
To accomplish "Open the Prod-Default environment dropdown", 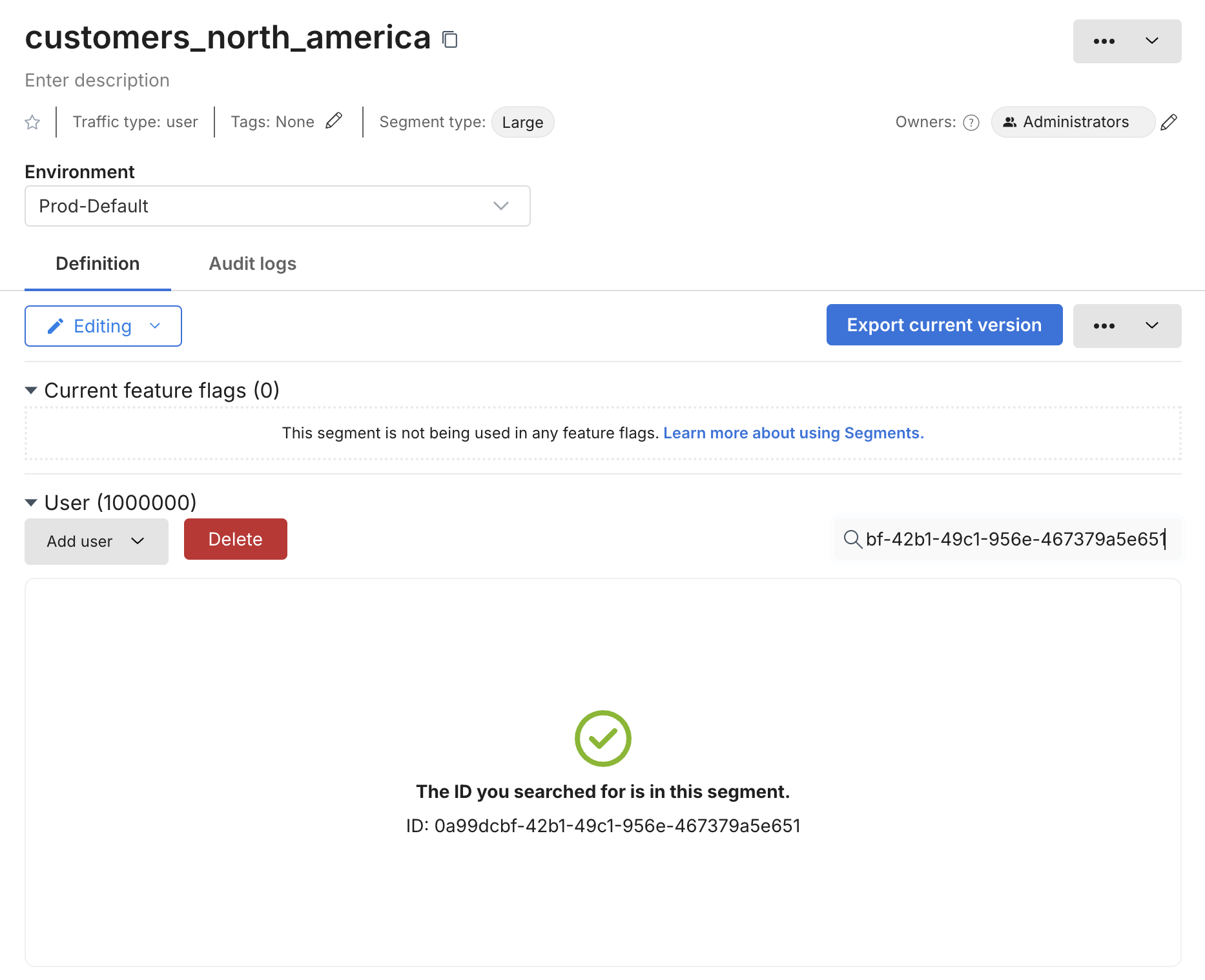I will tap(278, 206).
